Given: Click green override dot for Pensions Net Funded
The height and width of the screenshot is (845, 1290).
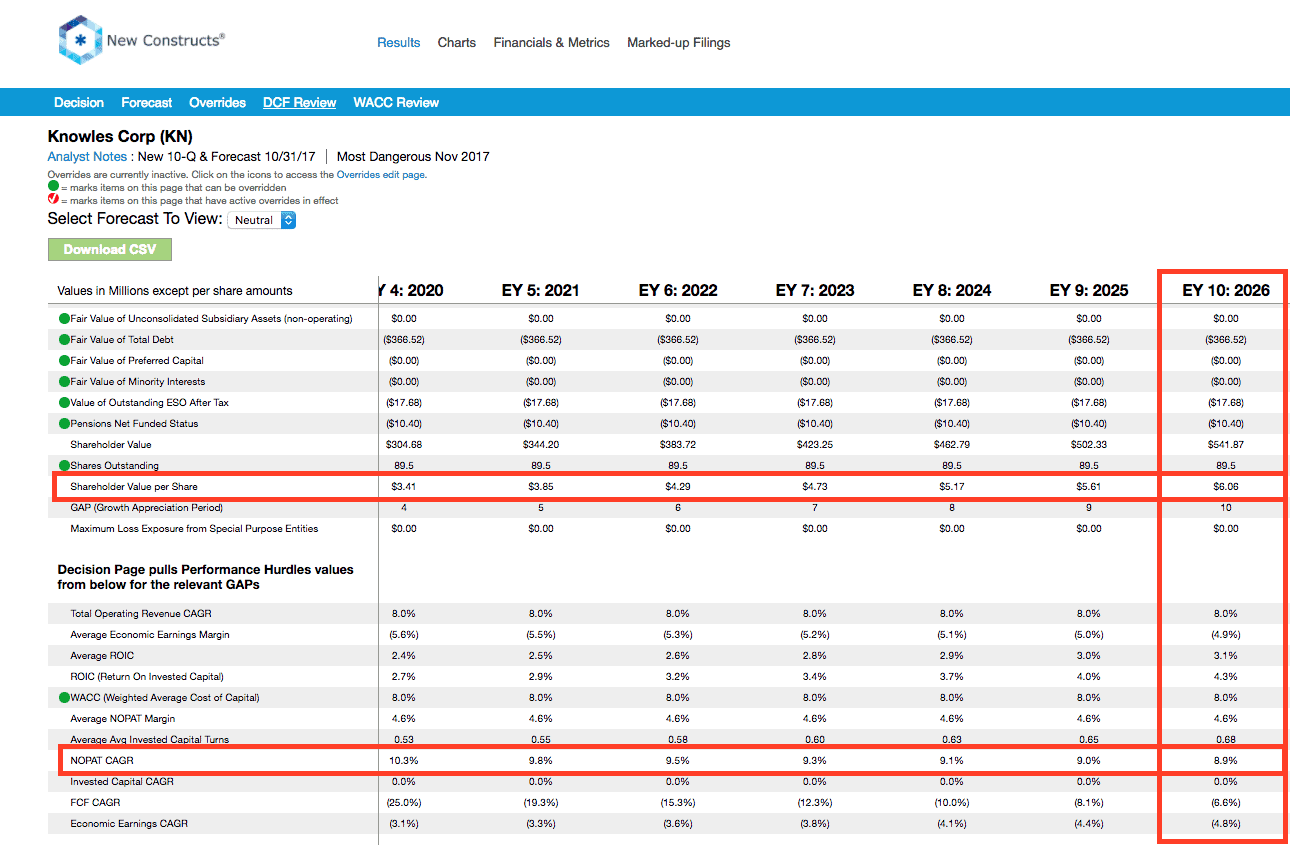Looking at the screenshot, I should 64,424.
